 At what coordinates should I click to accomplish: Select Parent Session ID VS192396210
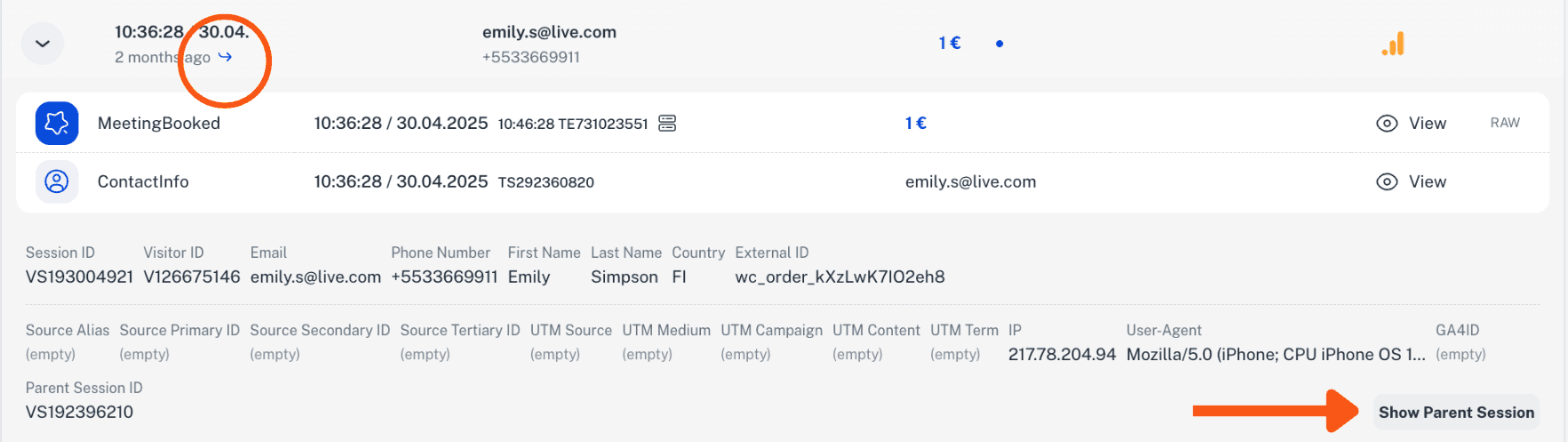pyautogui.click(x=79, y=412)
